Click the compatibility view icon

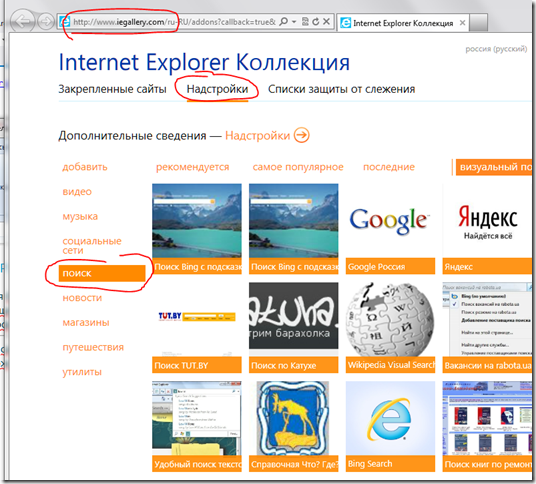pyautogui.click(x=305, y=22)
